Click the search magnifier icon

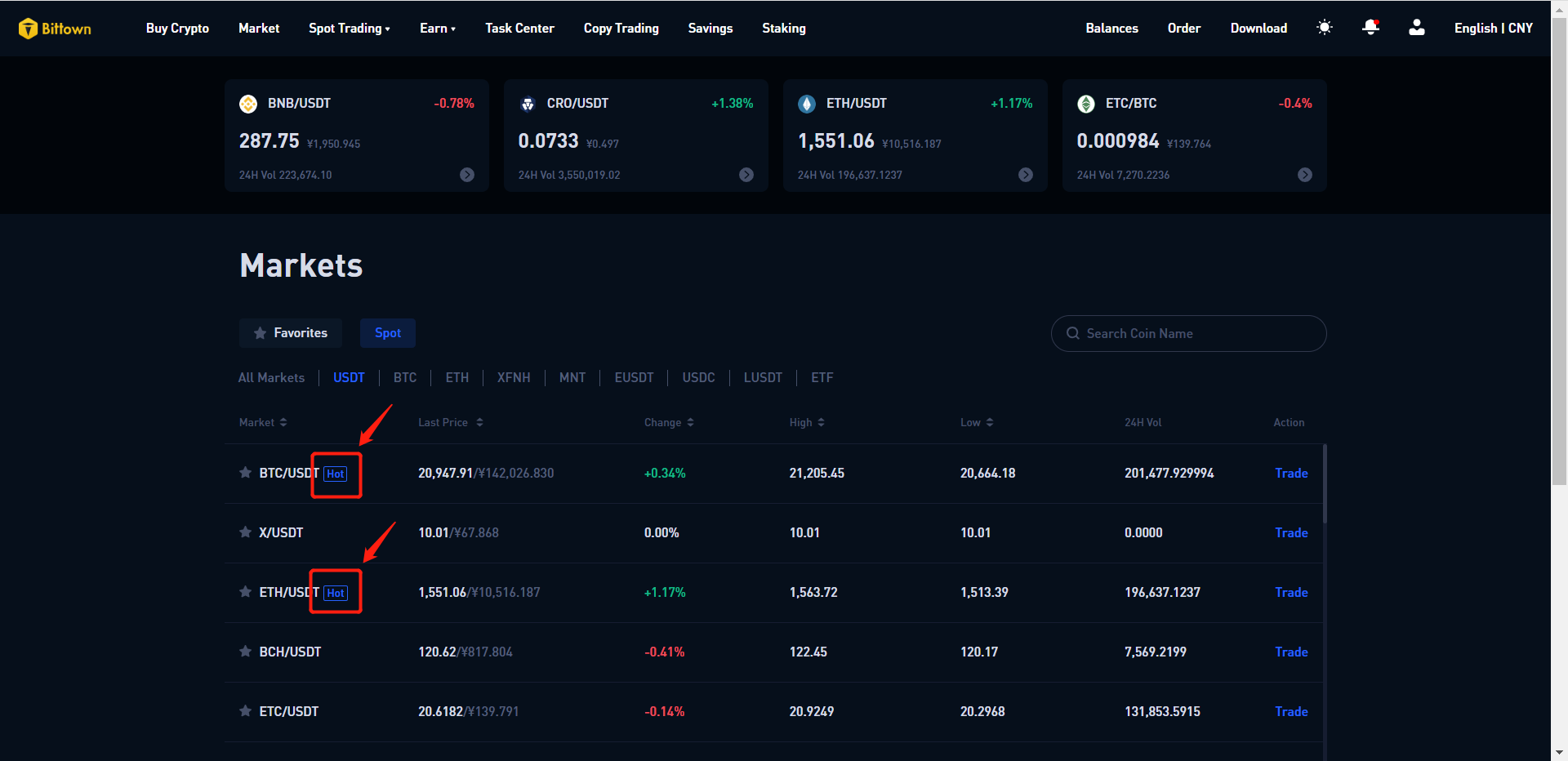point(1073,333)
